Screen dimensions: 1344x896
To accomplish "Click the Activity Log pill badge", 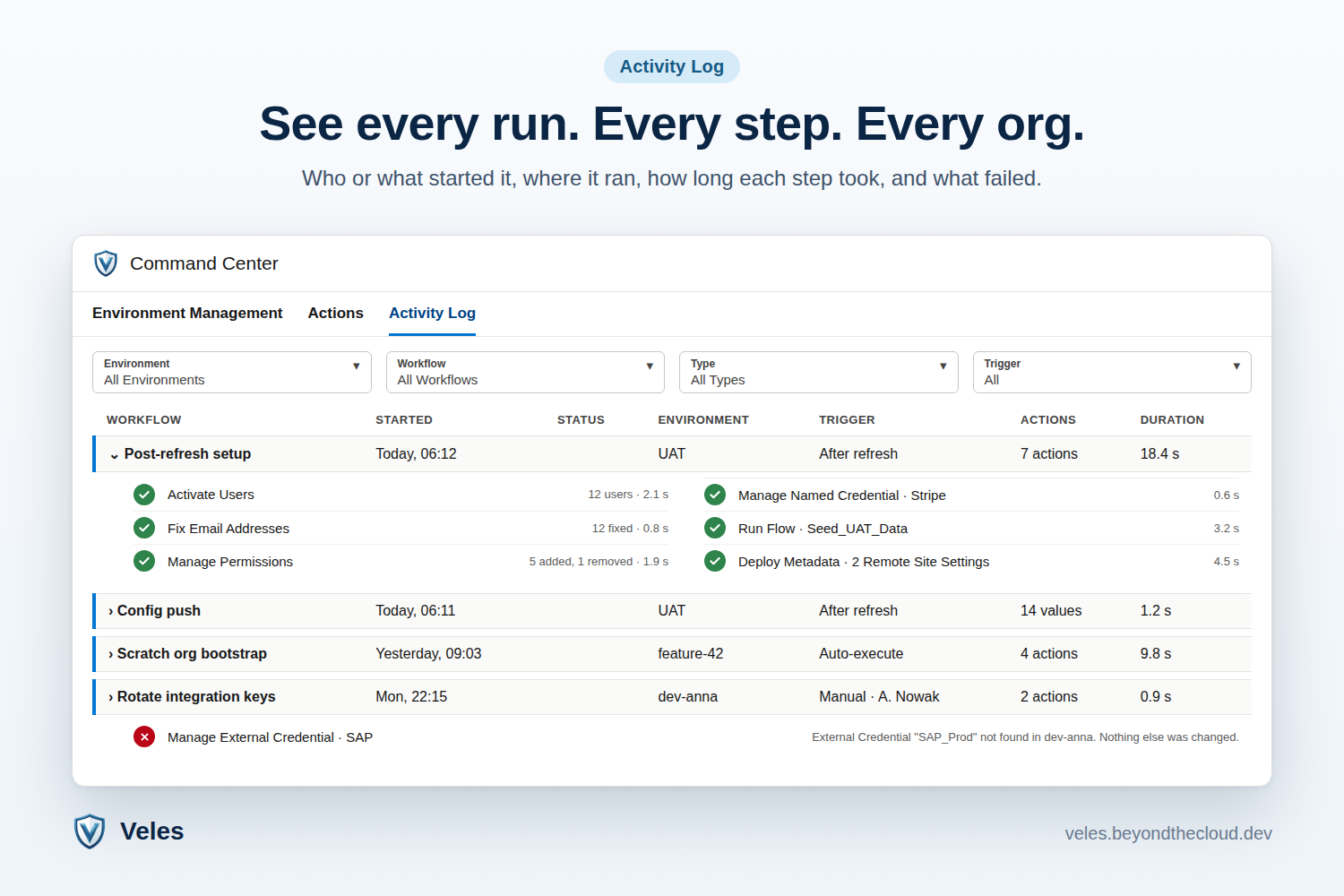I will (672, 66).
